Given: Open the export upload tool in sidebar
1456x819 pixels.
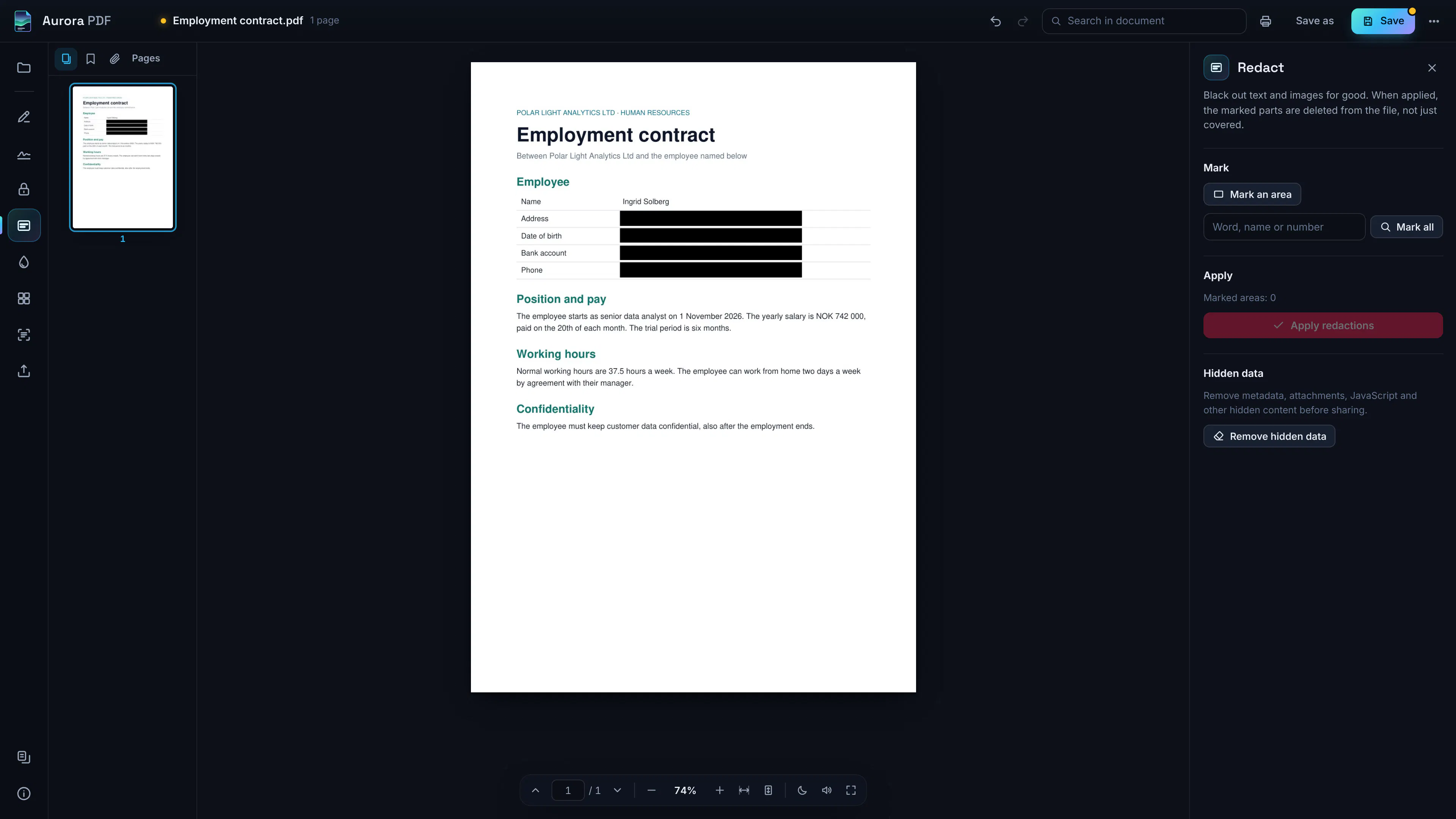Looking at the screenshot, I should tap(24, 371).
